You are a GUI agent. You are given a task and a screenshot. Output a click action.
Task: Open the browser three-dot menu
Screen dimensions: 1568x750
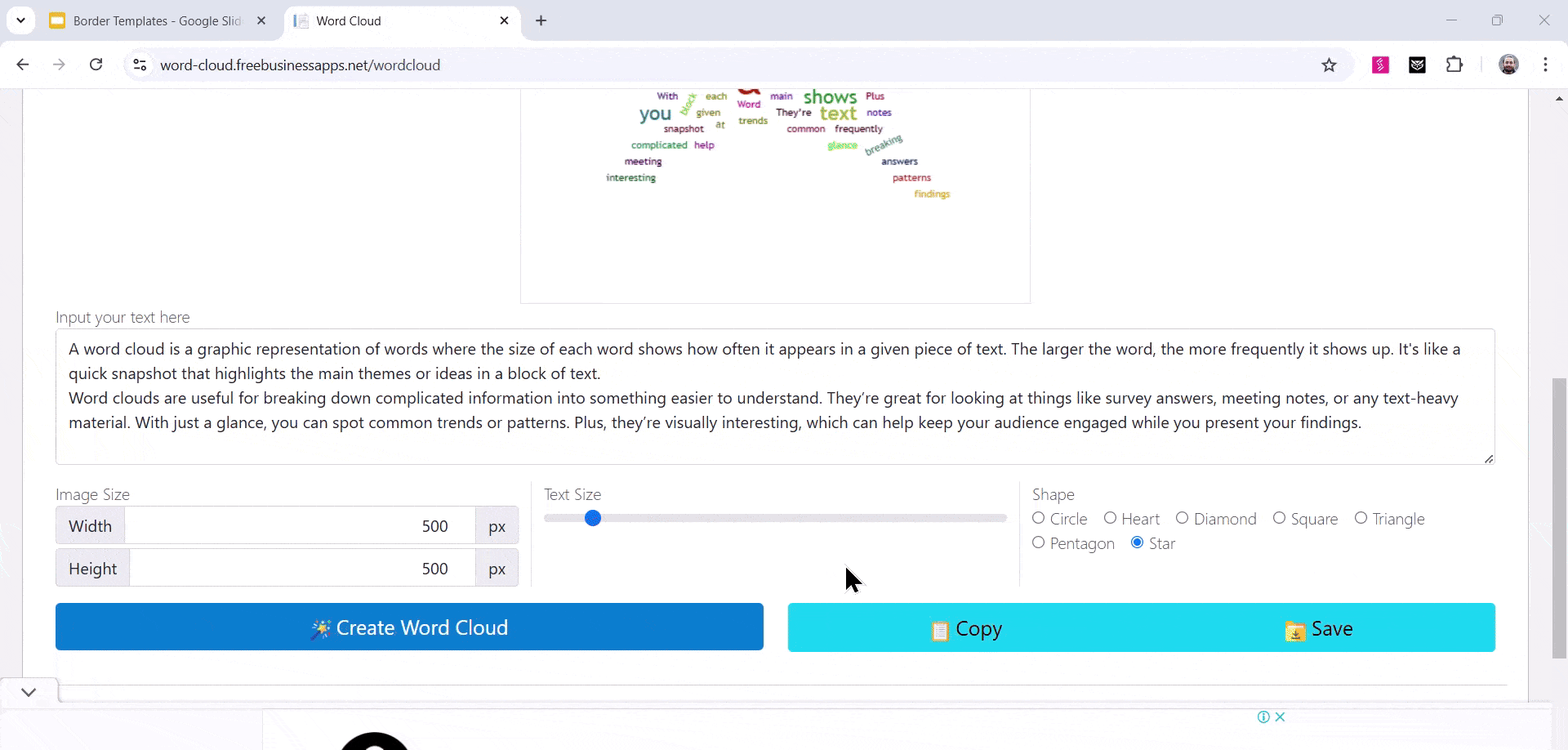click(1546, 65)
